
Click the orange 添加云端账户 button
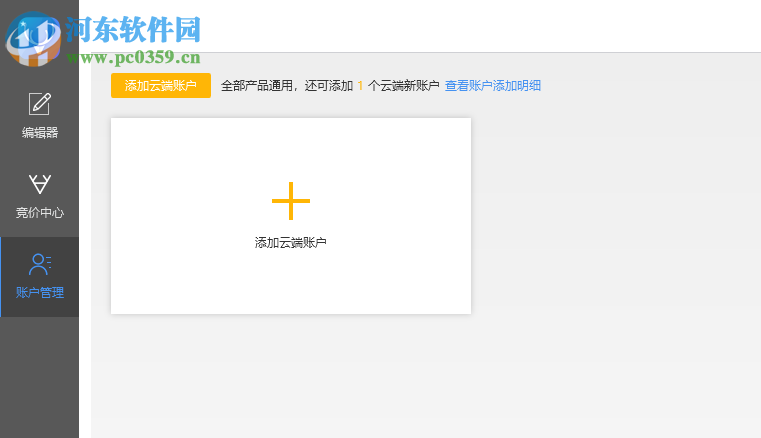(161, 85)
